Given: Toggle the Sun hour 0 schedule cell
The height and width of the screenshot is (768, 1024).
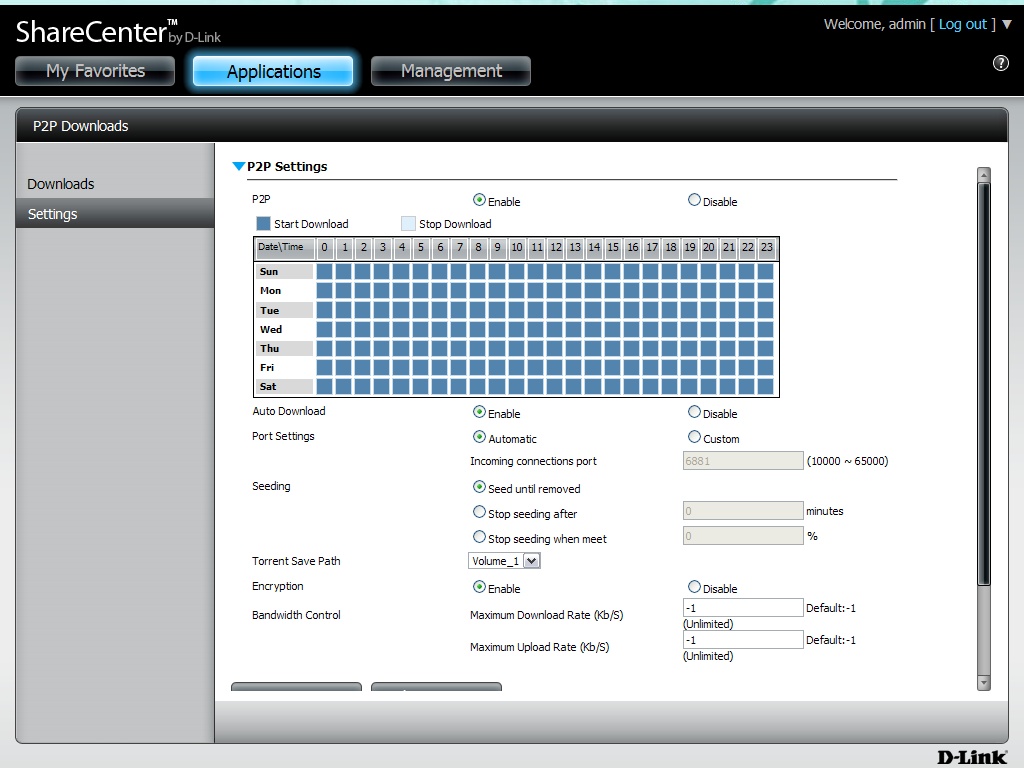Looking at the screenshot, I should click(325, 272).
